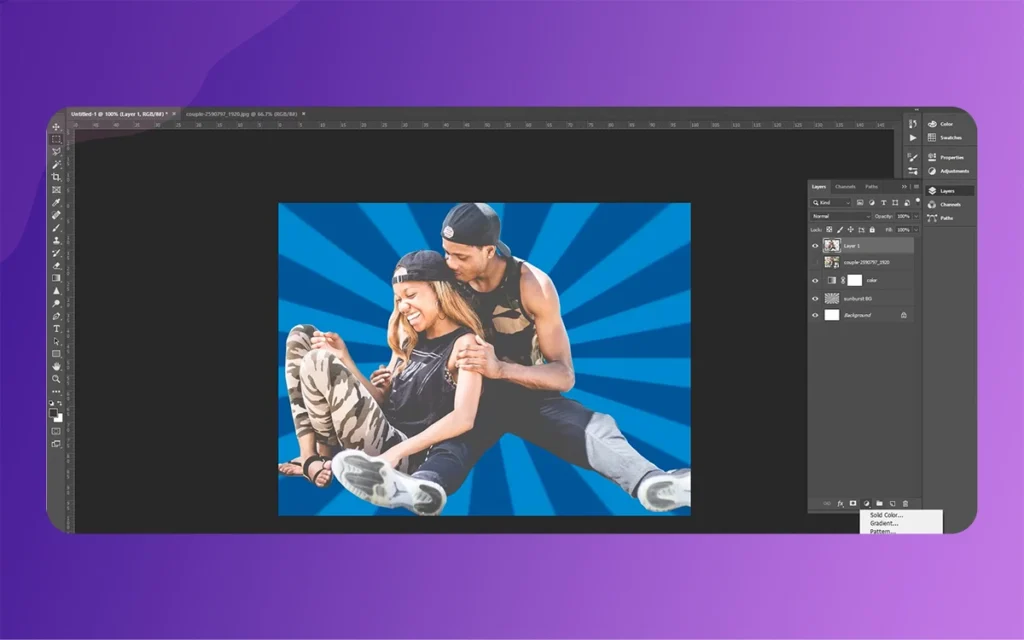
Task: Choose the Hand tool
Action: (x=56, y=366)
